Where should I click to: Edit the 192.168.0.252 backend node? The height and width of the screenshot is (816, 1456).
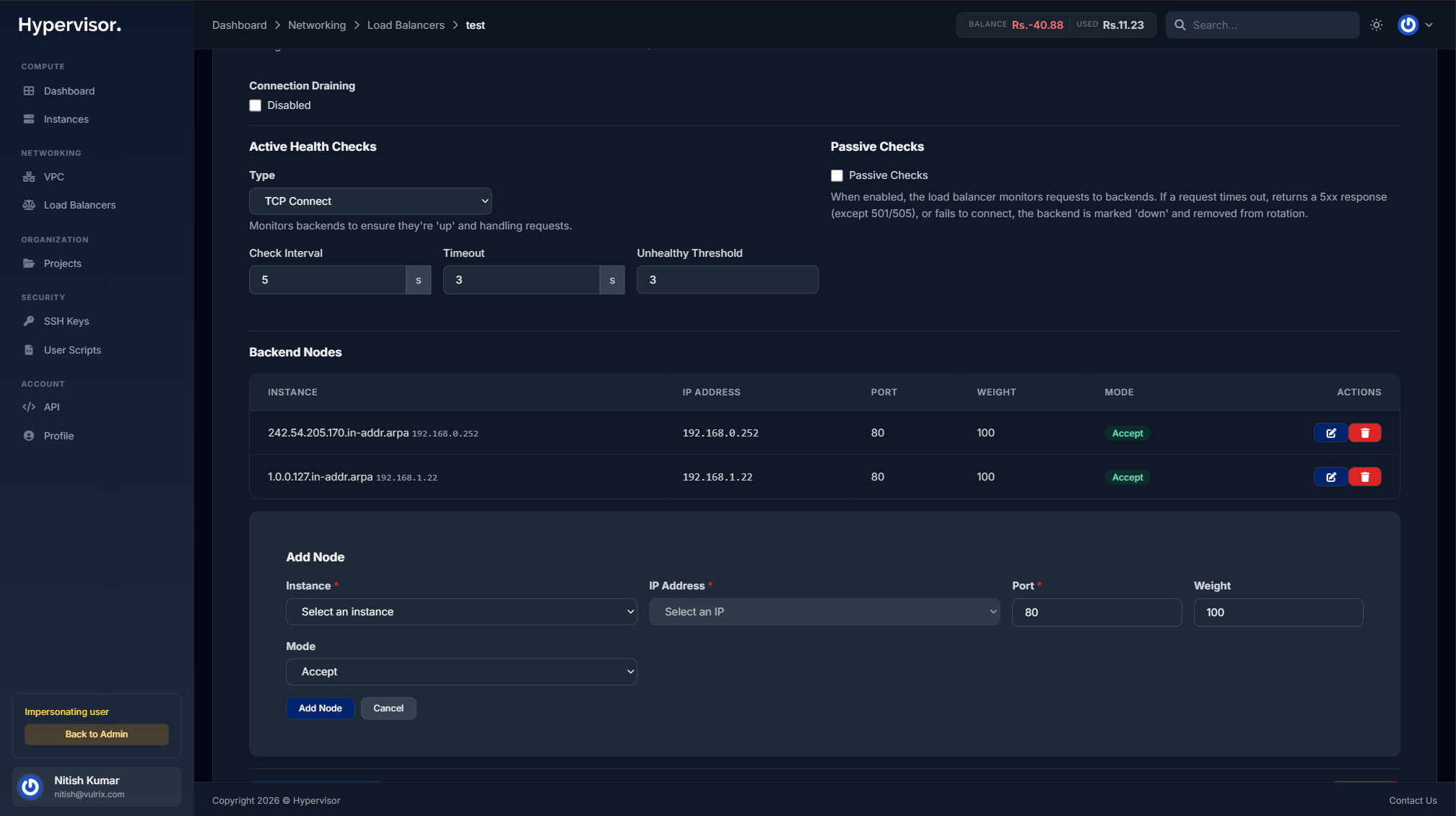click(1330, 433)
